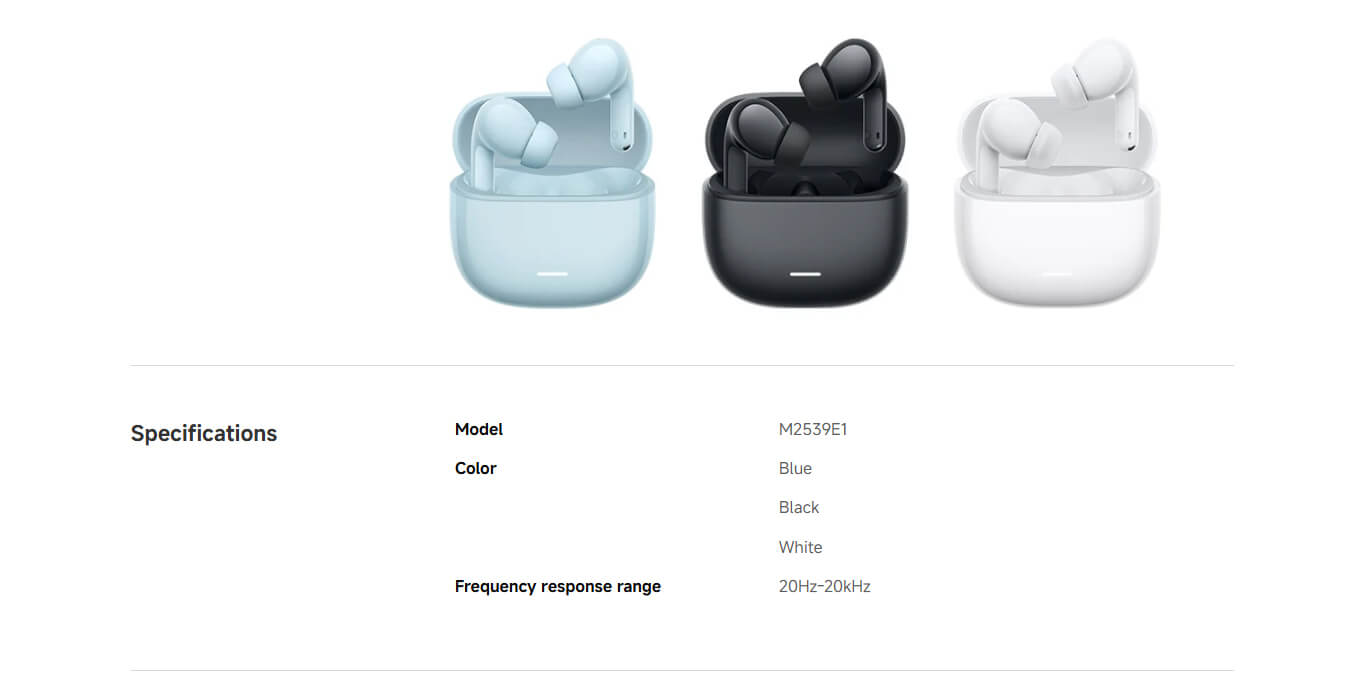Select the model number M2539E1
The image size is (1365, 700).
pos(813,429)
